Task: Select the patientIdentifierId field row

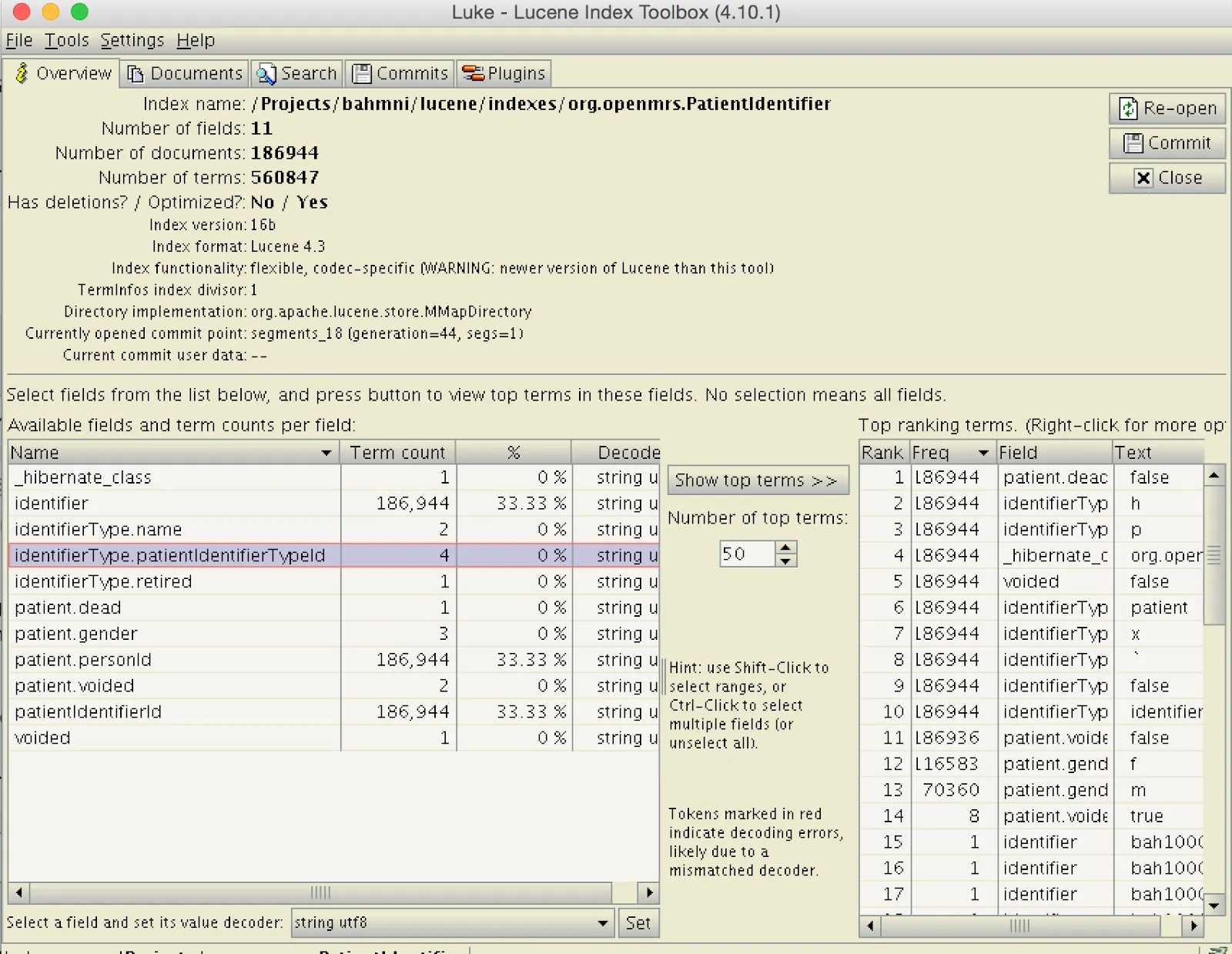Action: click(333, 712)
